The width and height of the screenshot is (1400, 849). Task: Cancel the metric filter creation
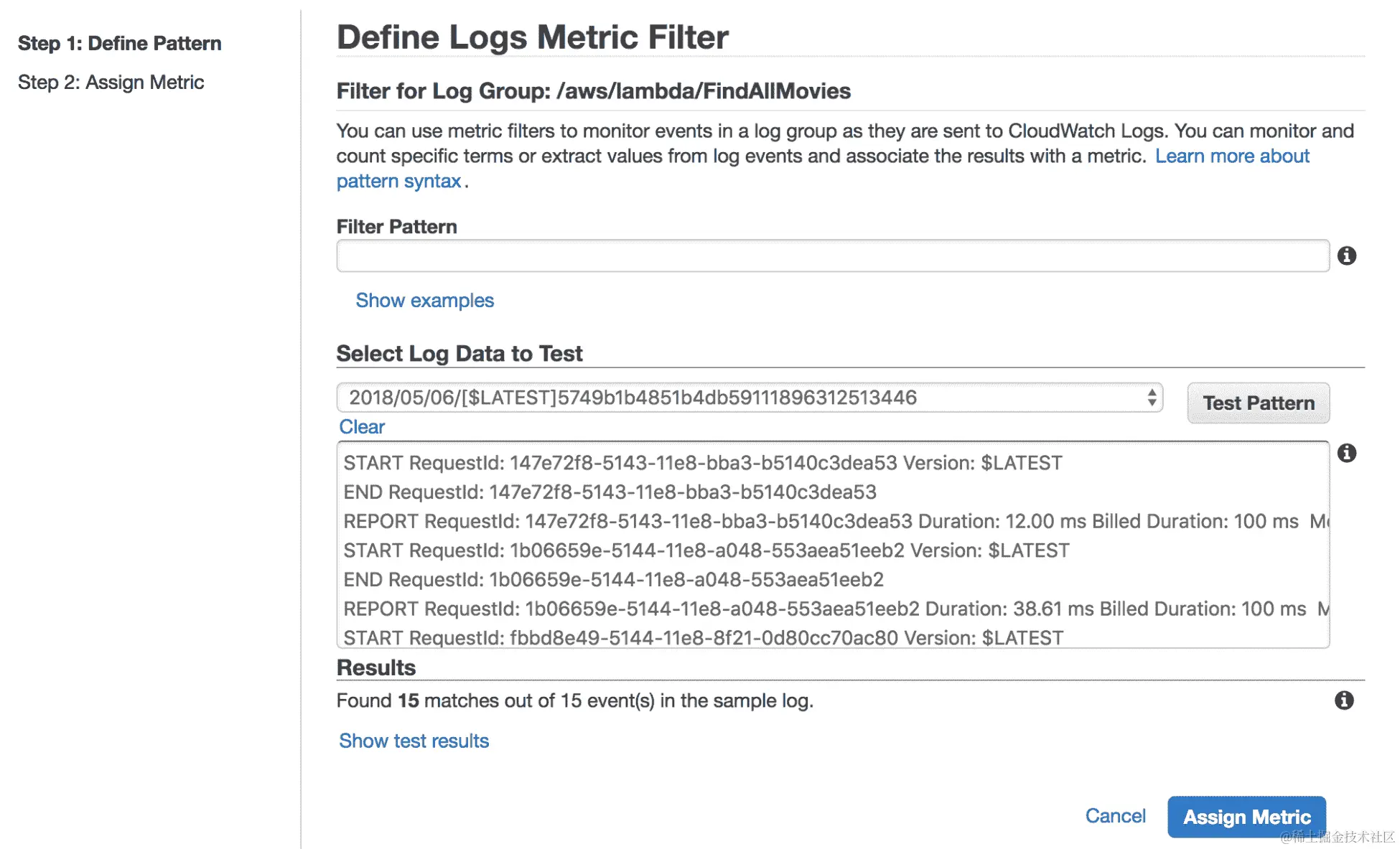pyautogui.click(x=1115, y=816)
